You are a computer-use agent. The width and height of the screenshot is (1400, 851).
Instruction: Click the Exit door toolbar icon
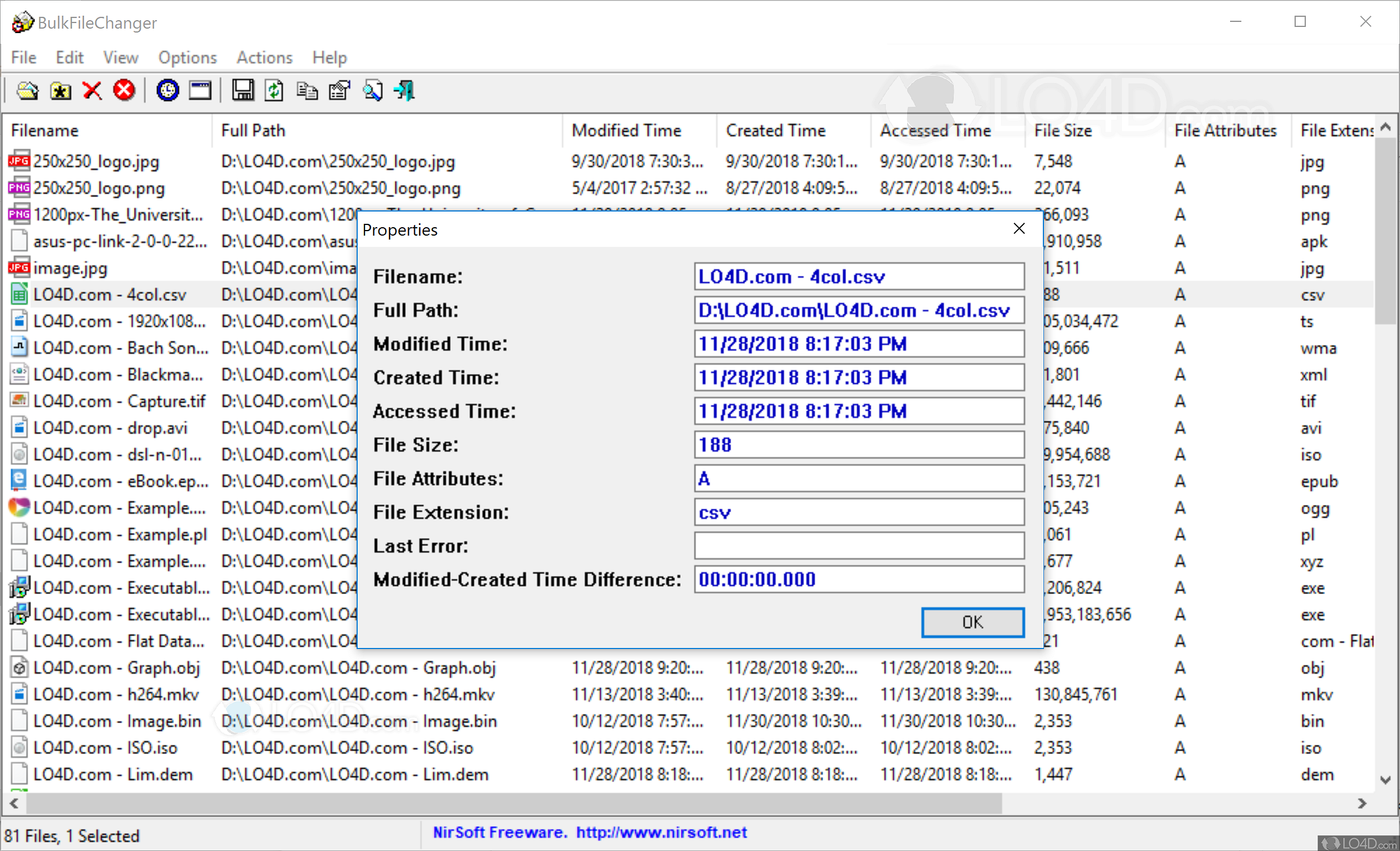click(405, 90)
